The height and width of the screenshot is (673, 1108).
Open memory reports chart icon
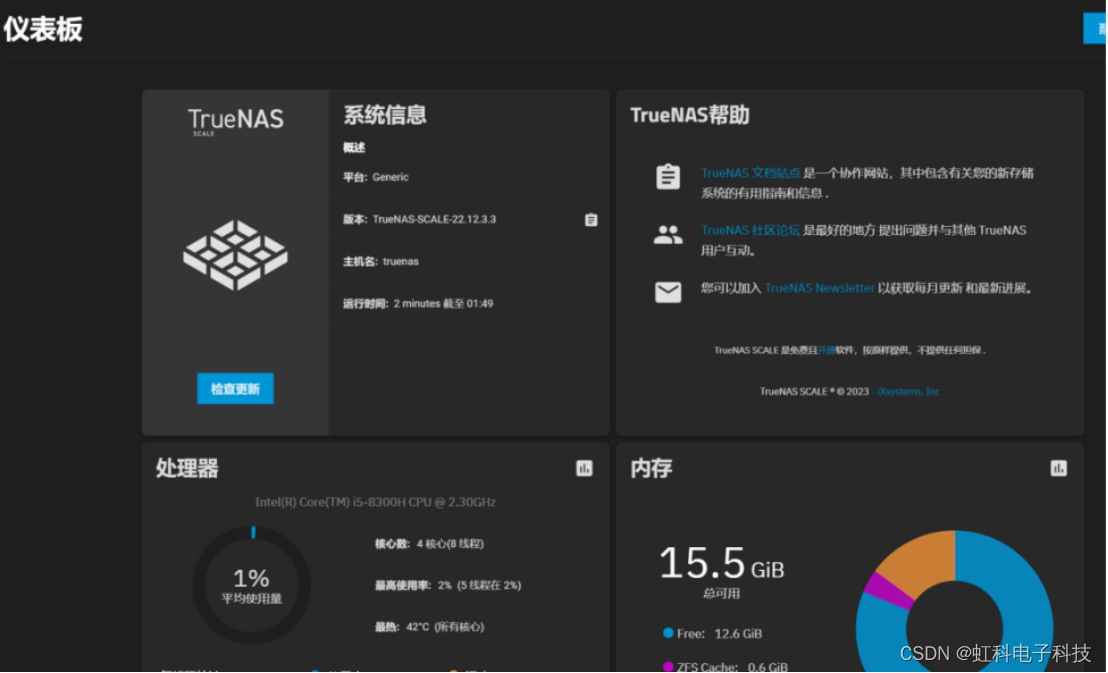coord(1058,468)
